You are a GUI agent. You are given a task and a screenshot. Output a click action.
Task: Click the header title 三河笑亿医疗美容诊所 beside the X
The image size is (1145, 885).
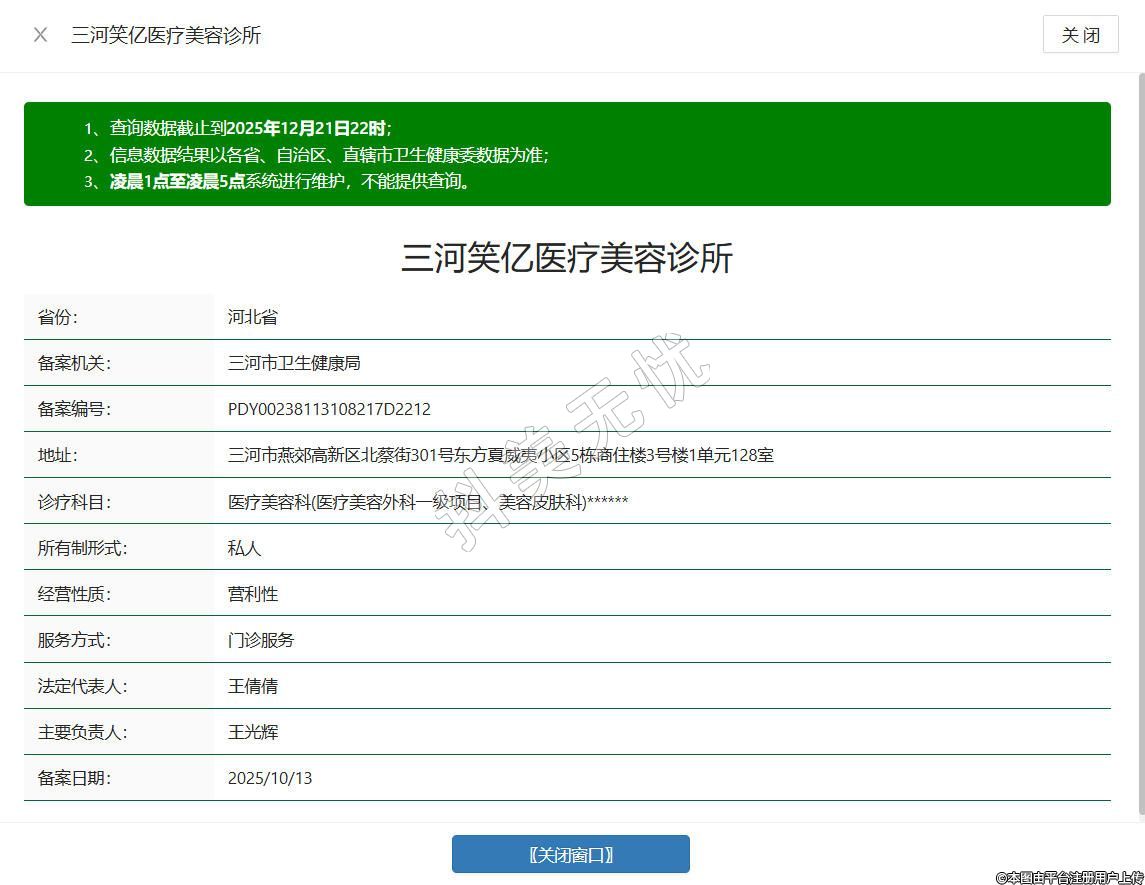point(166,35)
